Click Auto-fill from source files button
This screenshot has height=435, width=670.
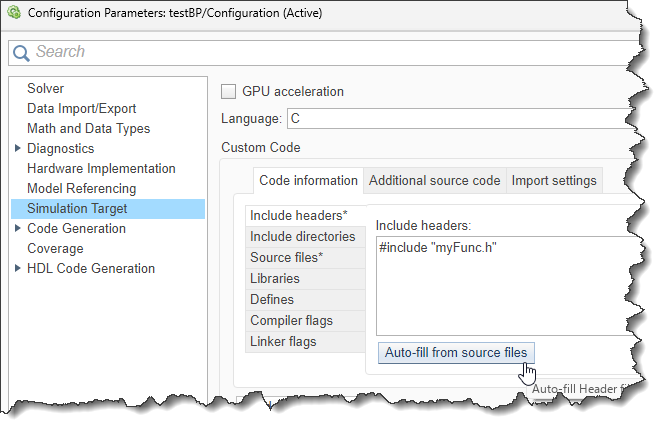(x=456, y=352)
